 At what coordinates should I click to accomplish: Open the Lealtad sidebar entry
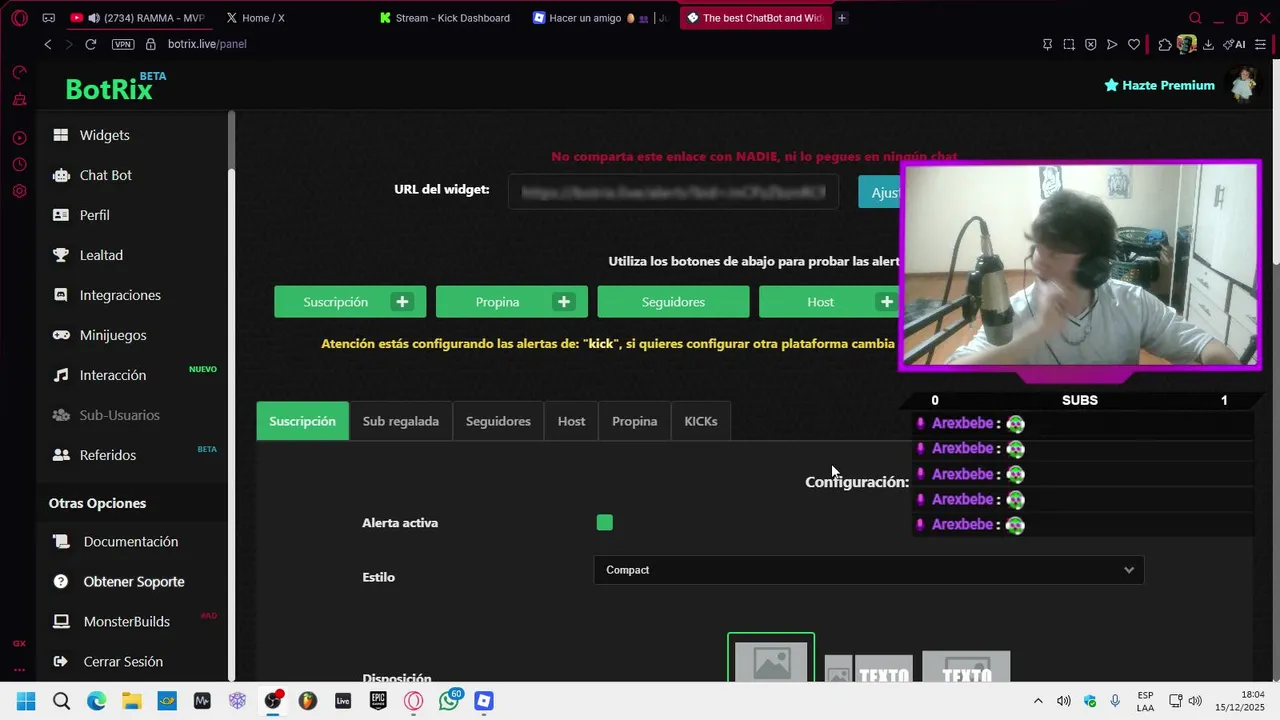[101, 255]
